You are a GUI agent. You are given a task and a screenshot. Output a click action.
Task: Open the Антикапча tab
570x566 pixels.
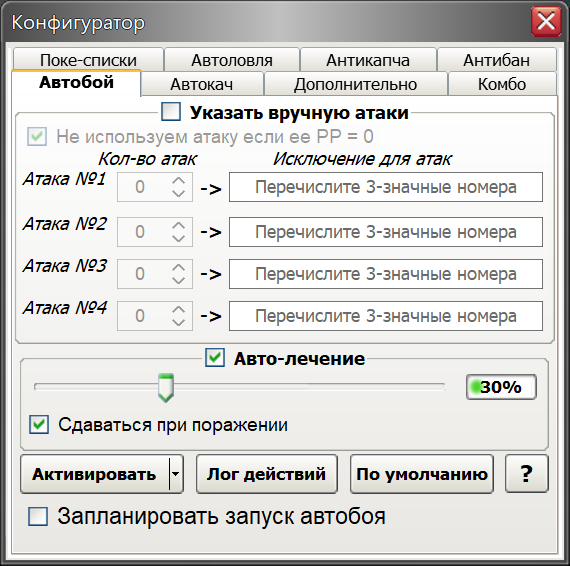tap(368, 60)
